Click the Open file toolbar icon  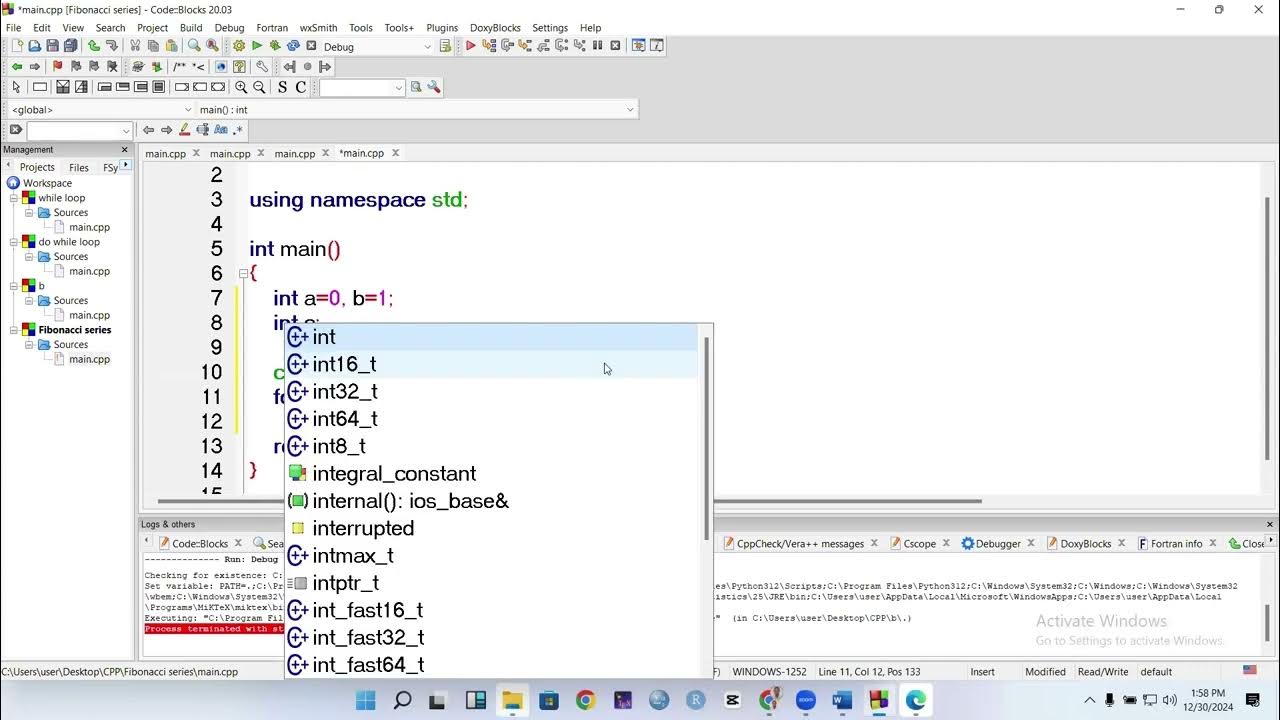tap(35, 46)
